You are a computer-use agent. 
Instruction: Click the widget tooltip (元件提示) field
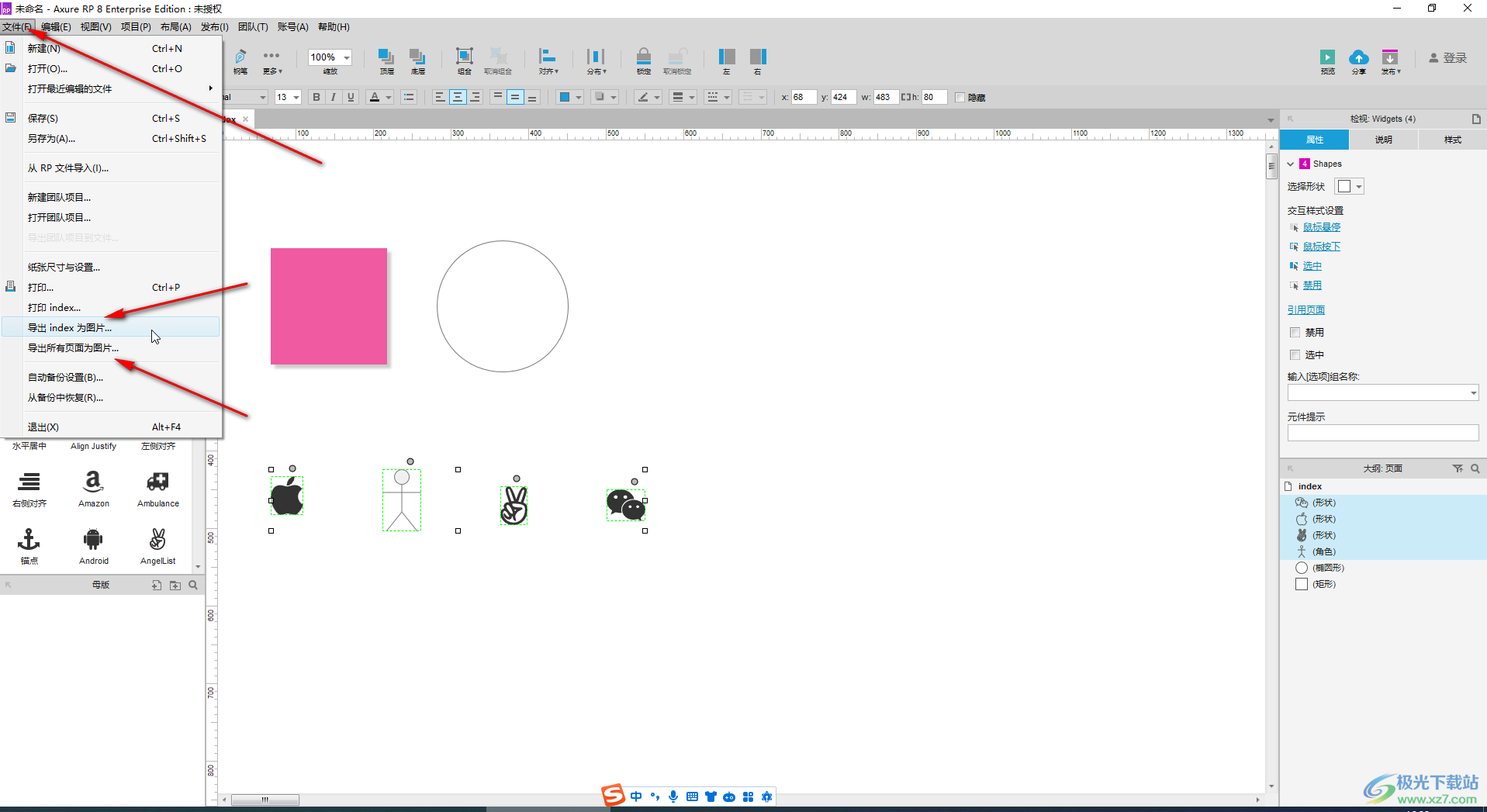[1383, 433]
